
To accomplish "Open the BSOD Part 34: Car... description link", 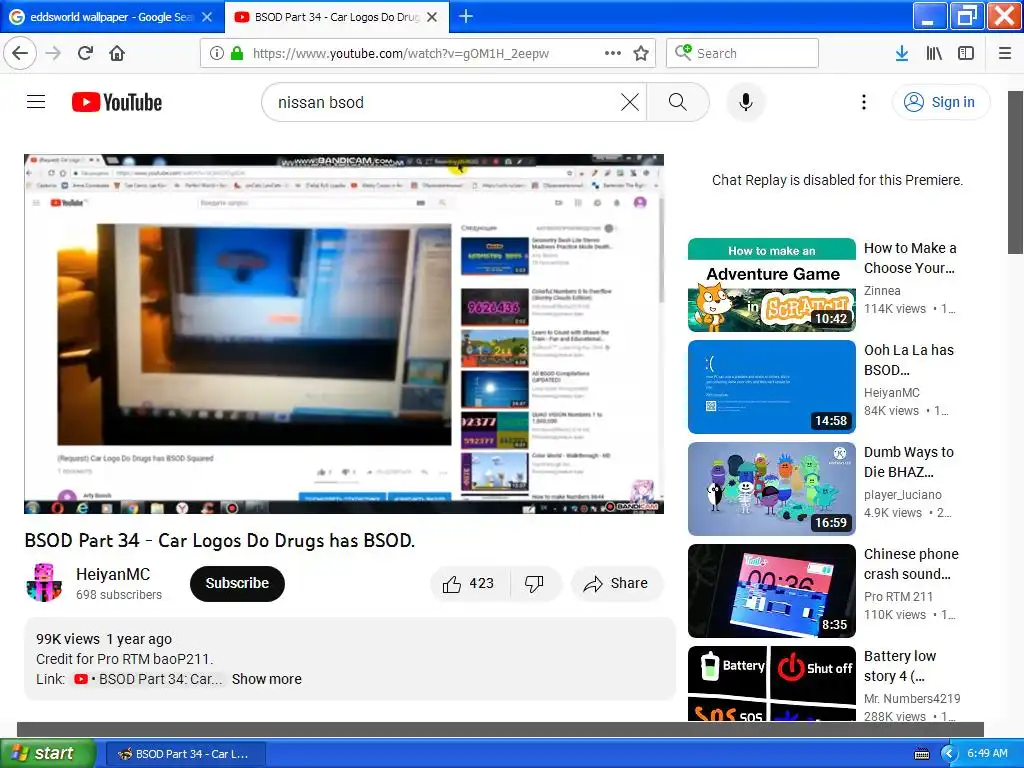I will pos(148,679).
